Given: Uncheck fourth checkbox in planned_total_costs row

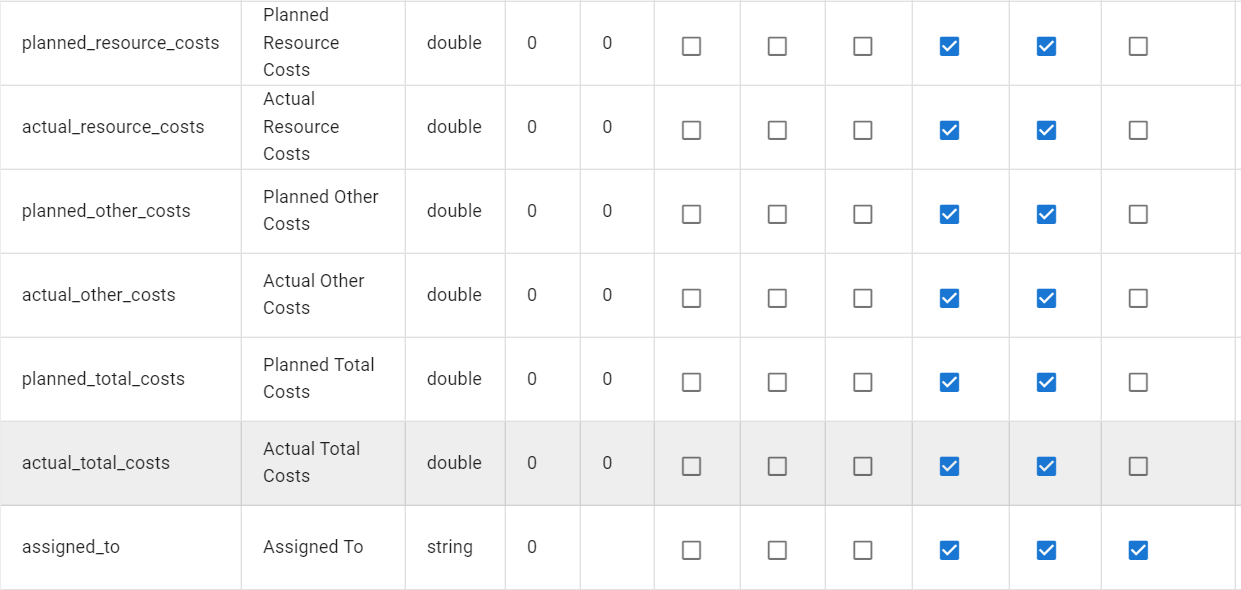Looking at the screenshot, I should coord(949,382).
